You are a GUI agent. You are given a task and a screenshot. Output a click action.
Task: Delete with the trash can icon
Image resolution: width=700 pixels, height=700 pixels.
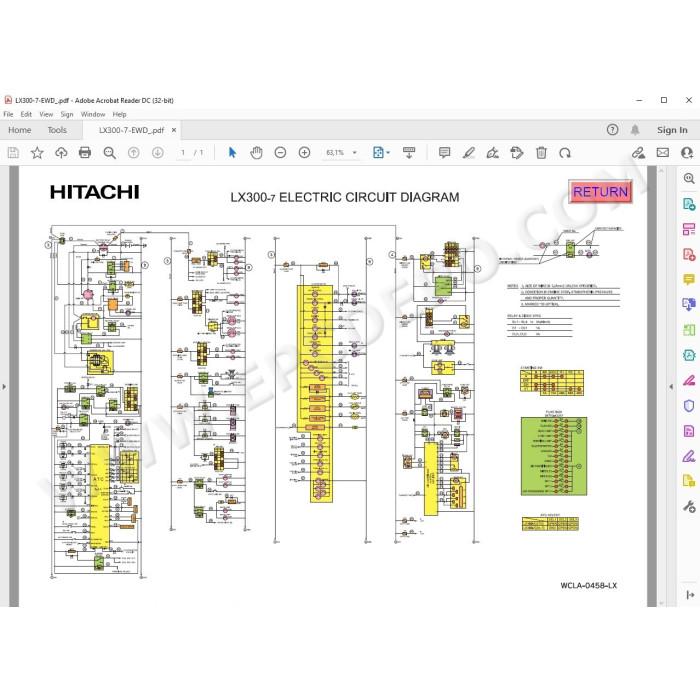541,153
